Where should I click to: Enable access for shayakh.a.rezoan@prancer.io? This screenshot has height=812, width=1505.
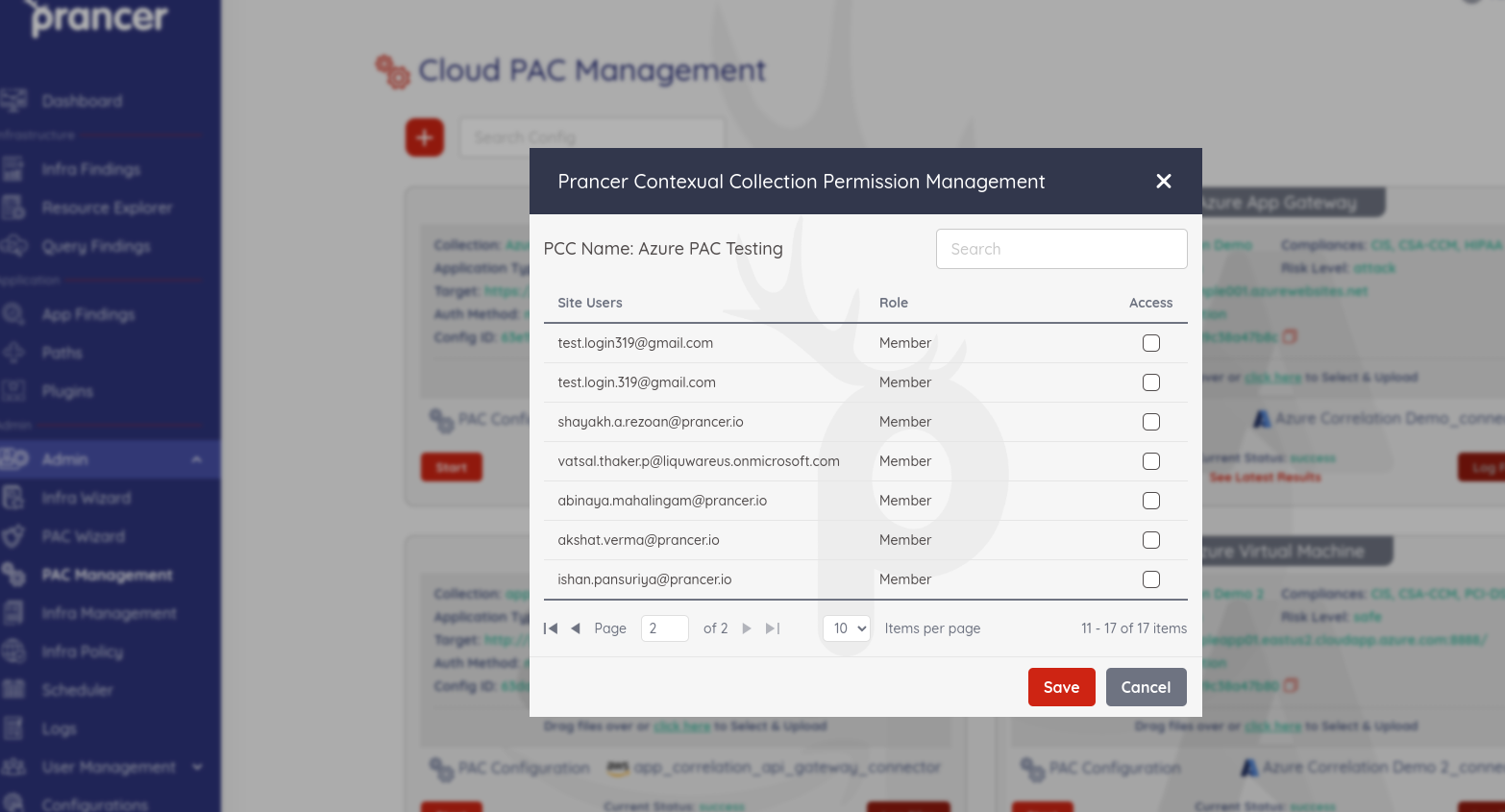(1151, 422)
